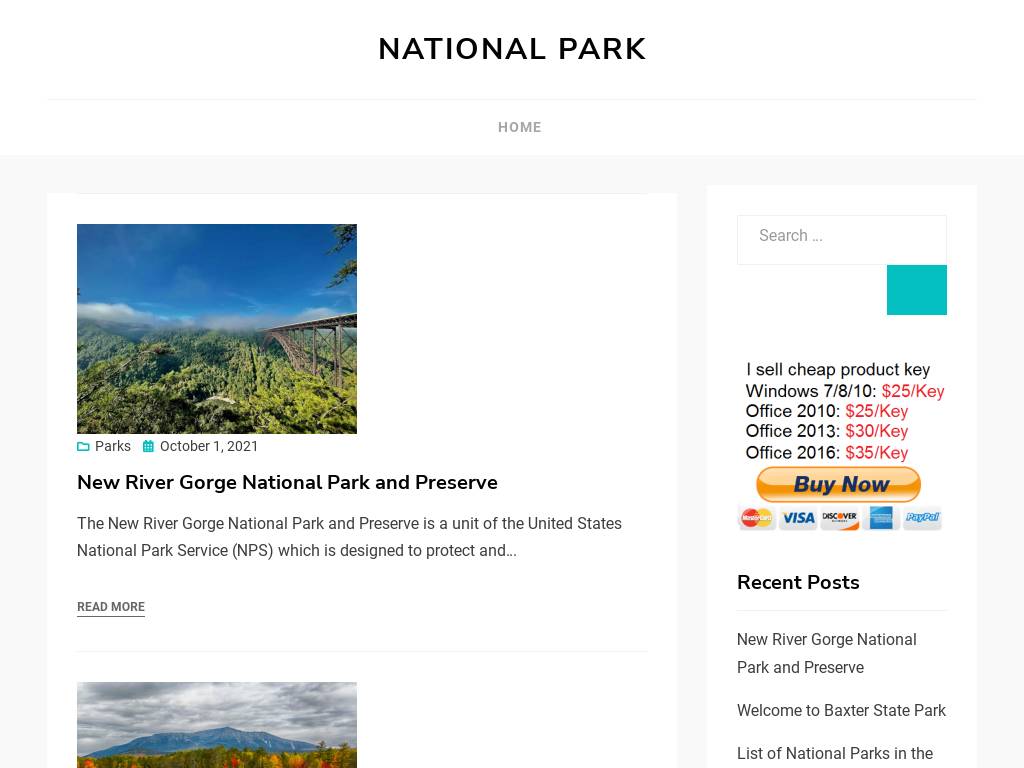Open the New River Gorge bridge thumbnail
This screenshot has width=1024, height=768.
coord(217,329)
